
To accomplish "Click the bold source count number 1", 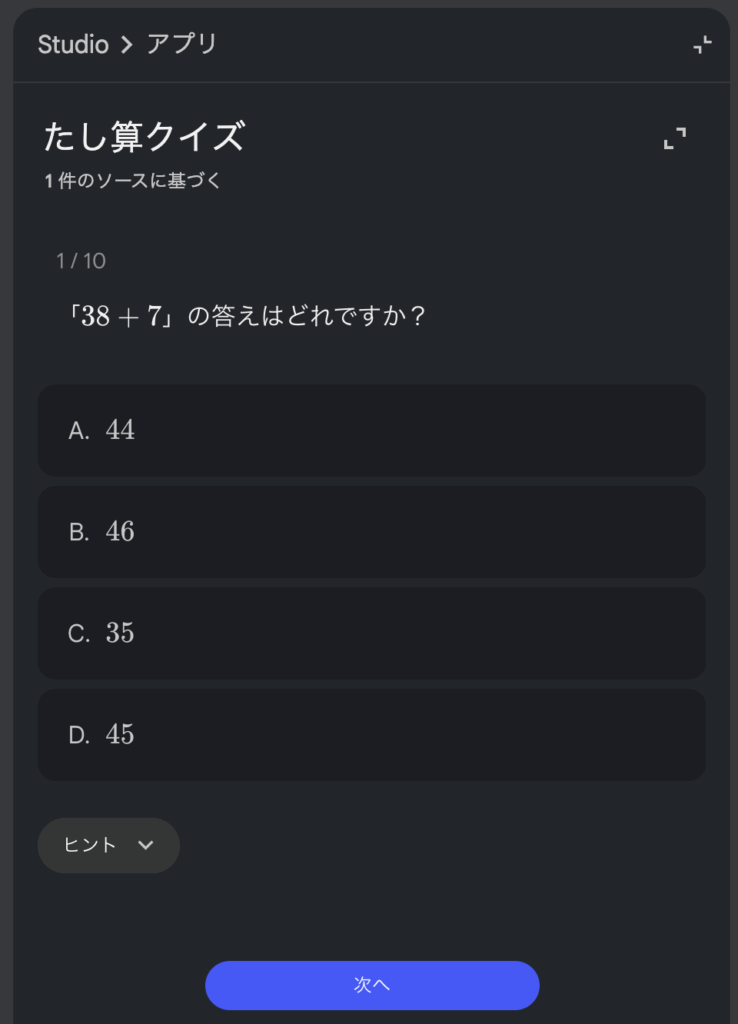I will [x=48, y=181].
